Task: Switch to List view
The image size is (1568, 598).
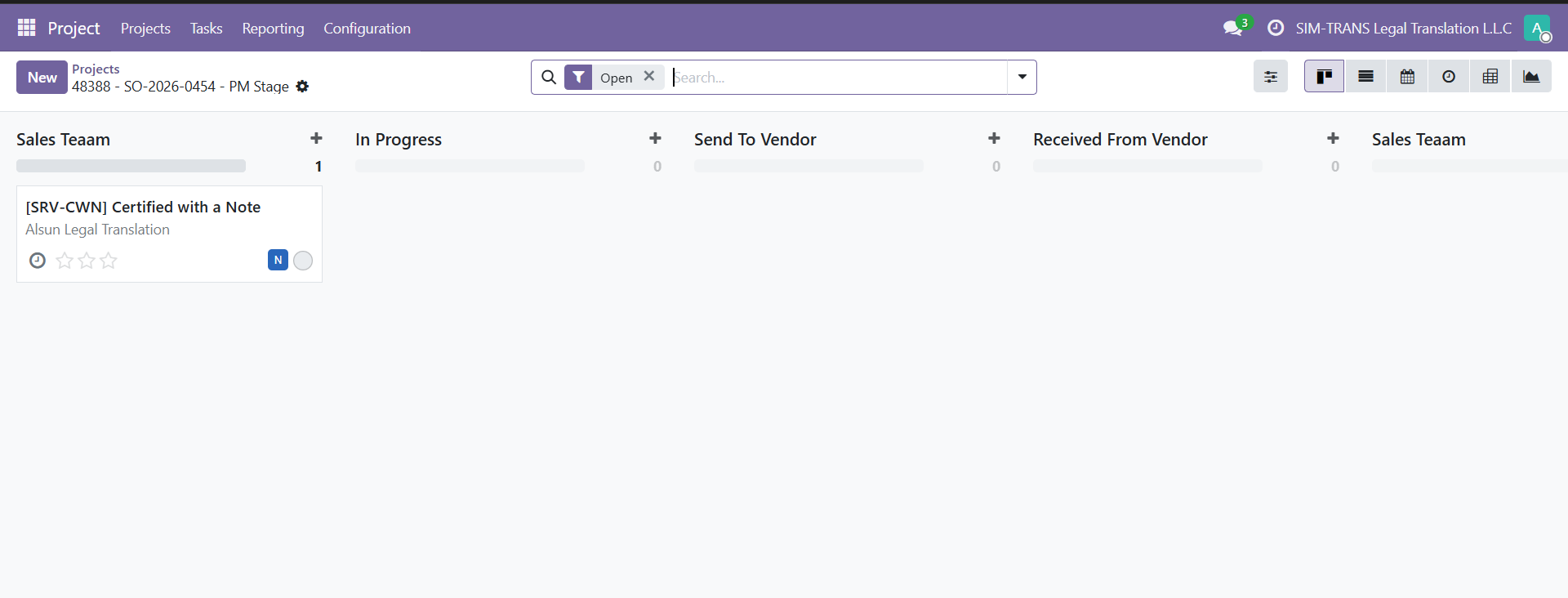Action: tap(1365, 77)
